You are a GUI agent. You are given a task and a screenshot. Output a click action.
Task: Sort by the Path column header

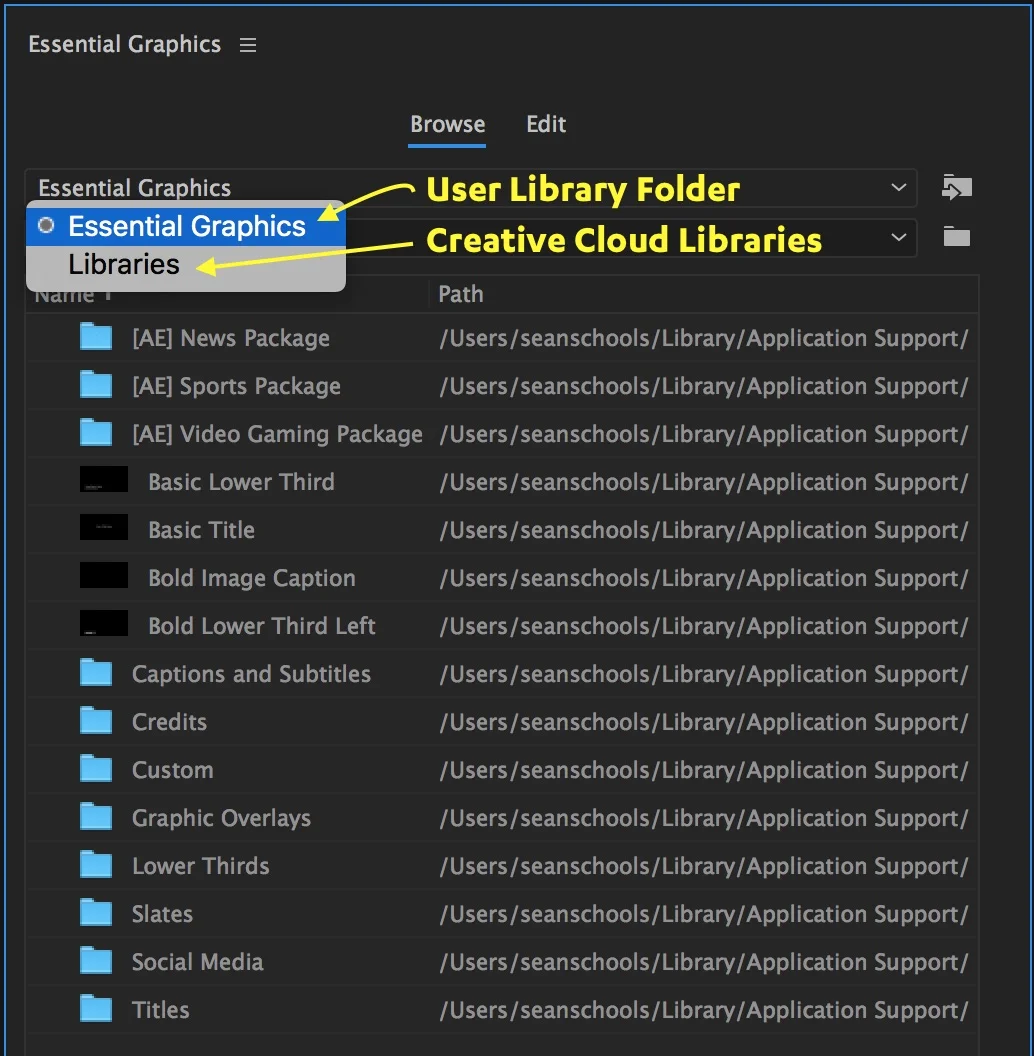[461, 294]
